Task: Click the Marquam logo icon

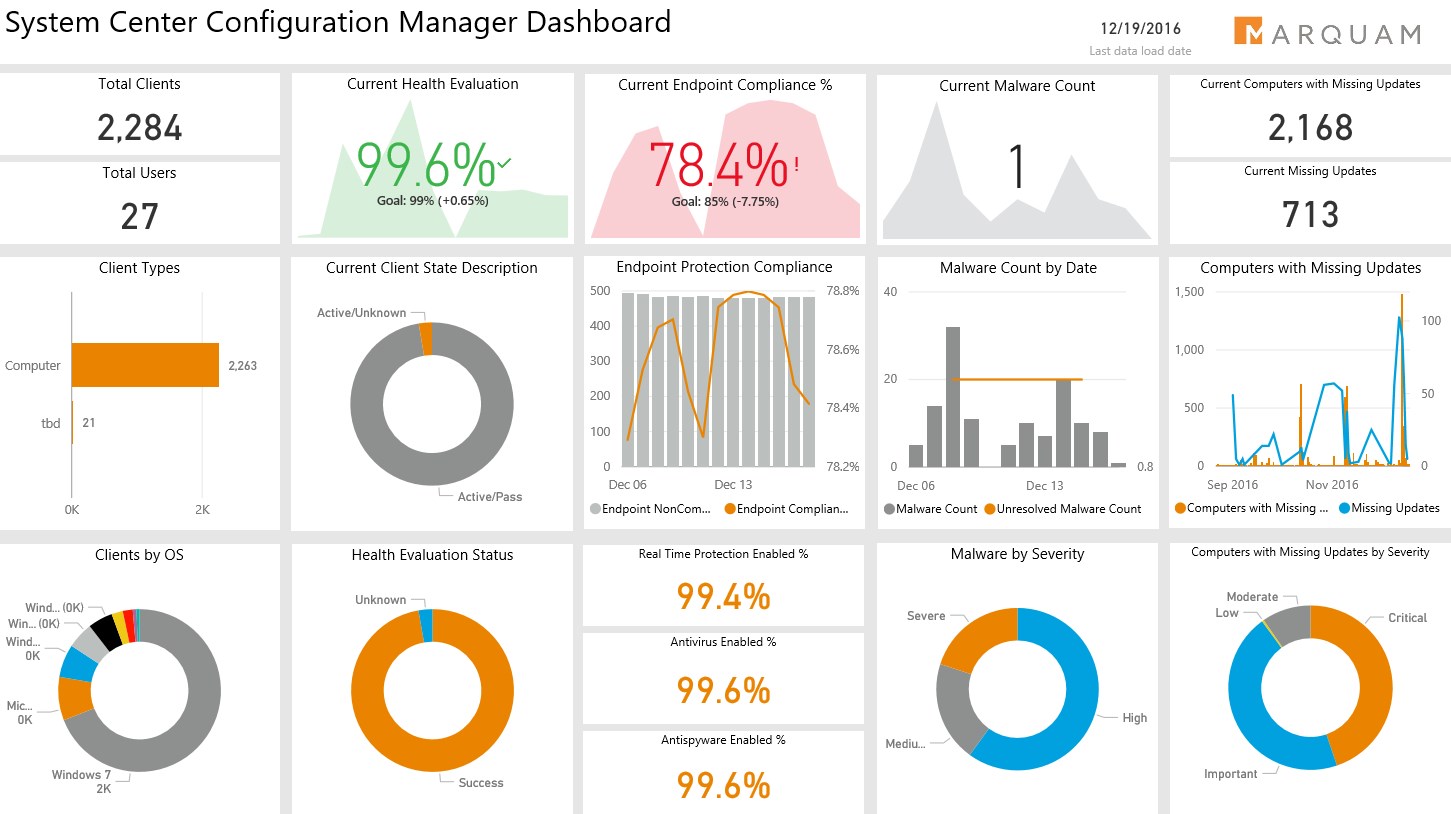Action: point(1249,31)
